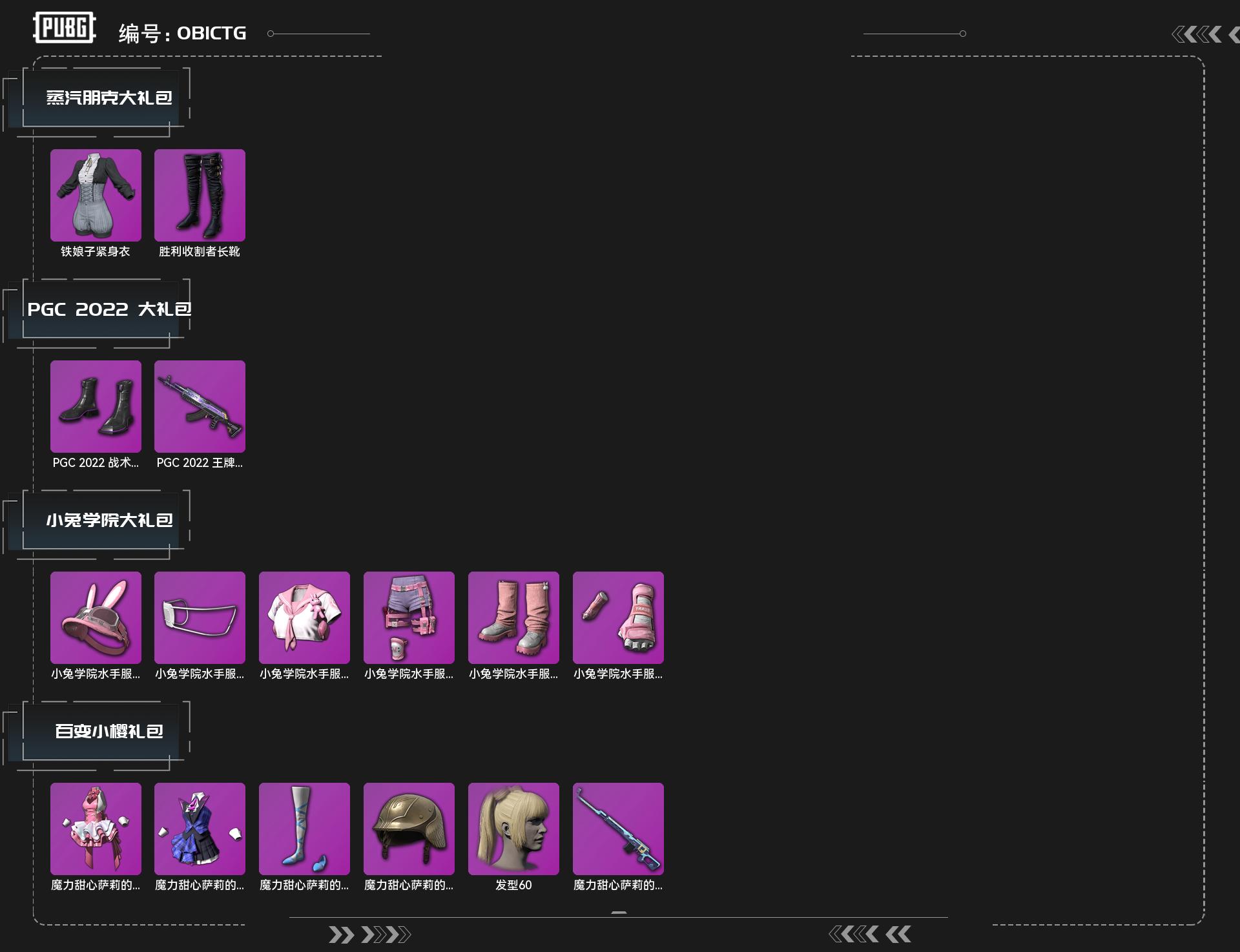Click the 百变小樱礼包 section label
Screen dimensions: 1240x952
point(108,731)
